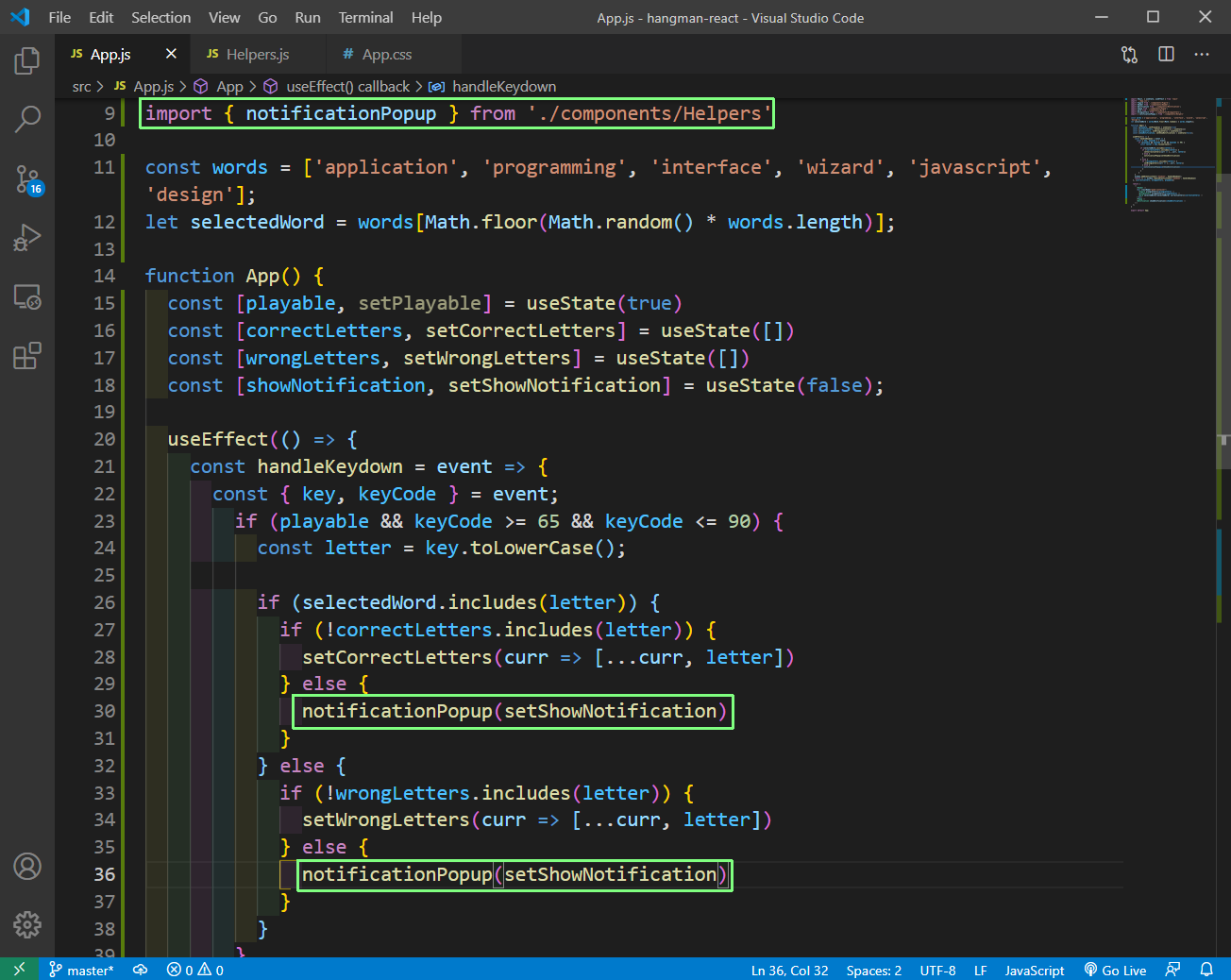Open the Remote Explorer view
Viewport: 1231px width, 980px height.
point(27,297)
